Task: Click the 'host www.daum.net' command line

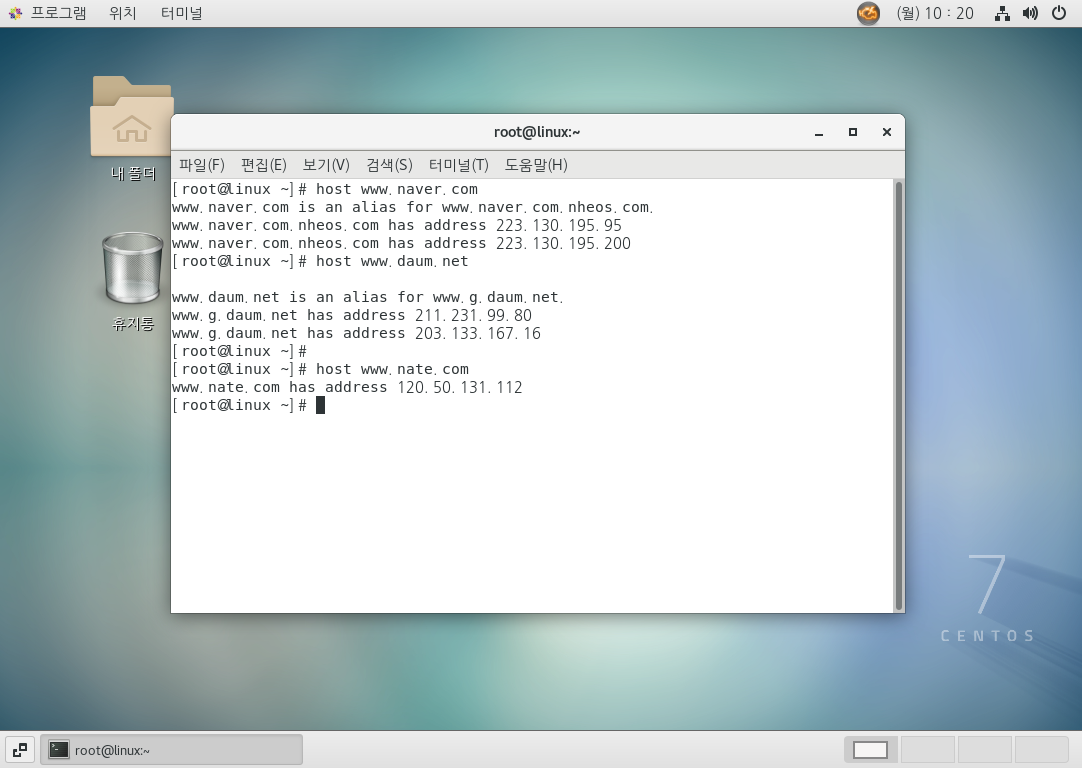Action: pos(392,261)
